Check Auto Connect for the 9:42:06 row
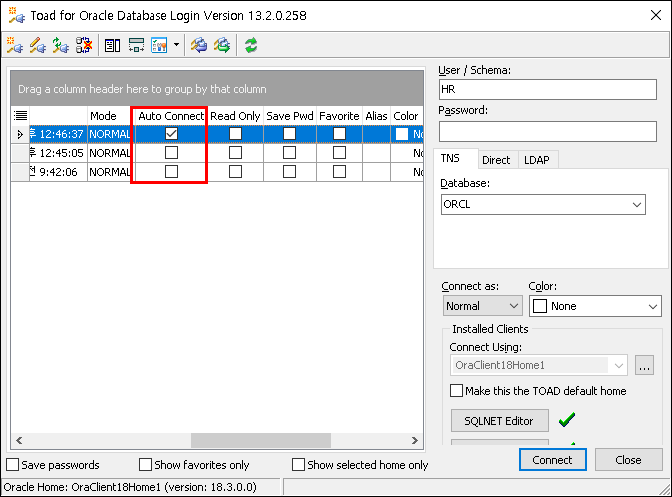The width and height of the screenshot is (672, 497). pyautogui.click(x=171, y=171)
